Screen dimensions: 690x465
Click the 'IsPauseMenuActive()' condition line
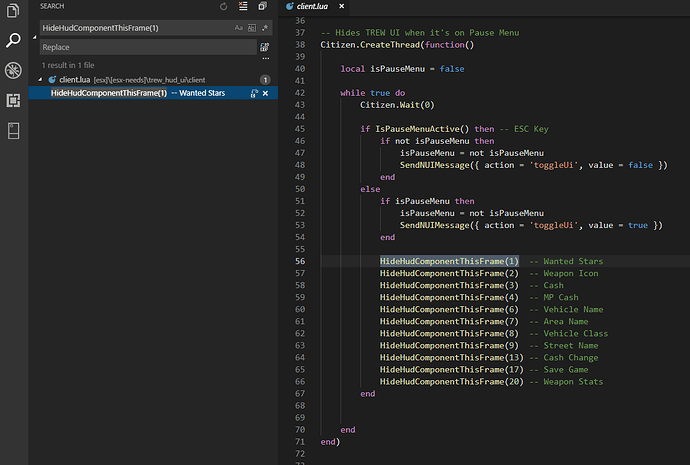(454, 129)
